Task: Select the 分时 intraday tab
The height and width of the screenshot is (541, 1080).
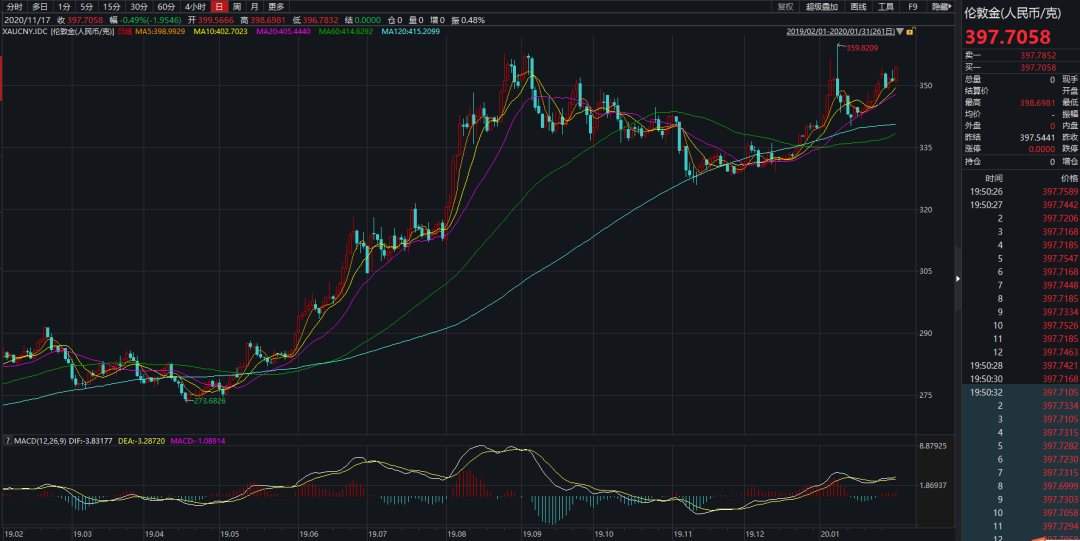Action: pyautogui.click(x=14, y=6)
